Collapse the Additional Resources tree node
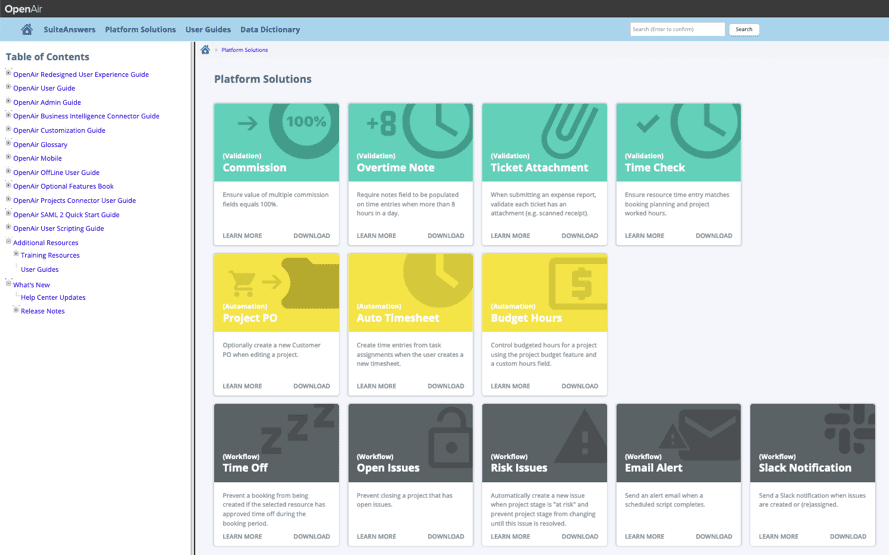The height and width of the screenshot is (555, 889). [9, 241]
